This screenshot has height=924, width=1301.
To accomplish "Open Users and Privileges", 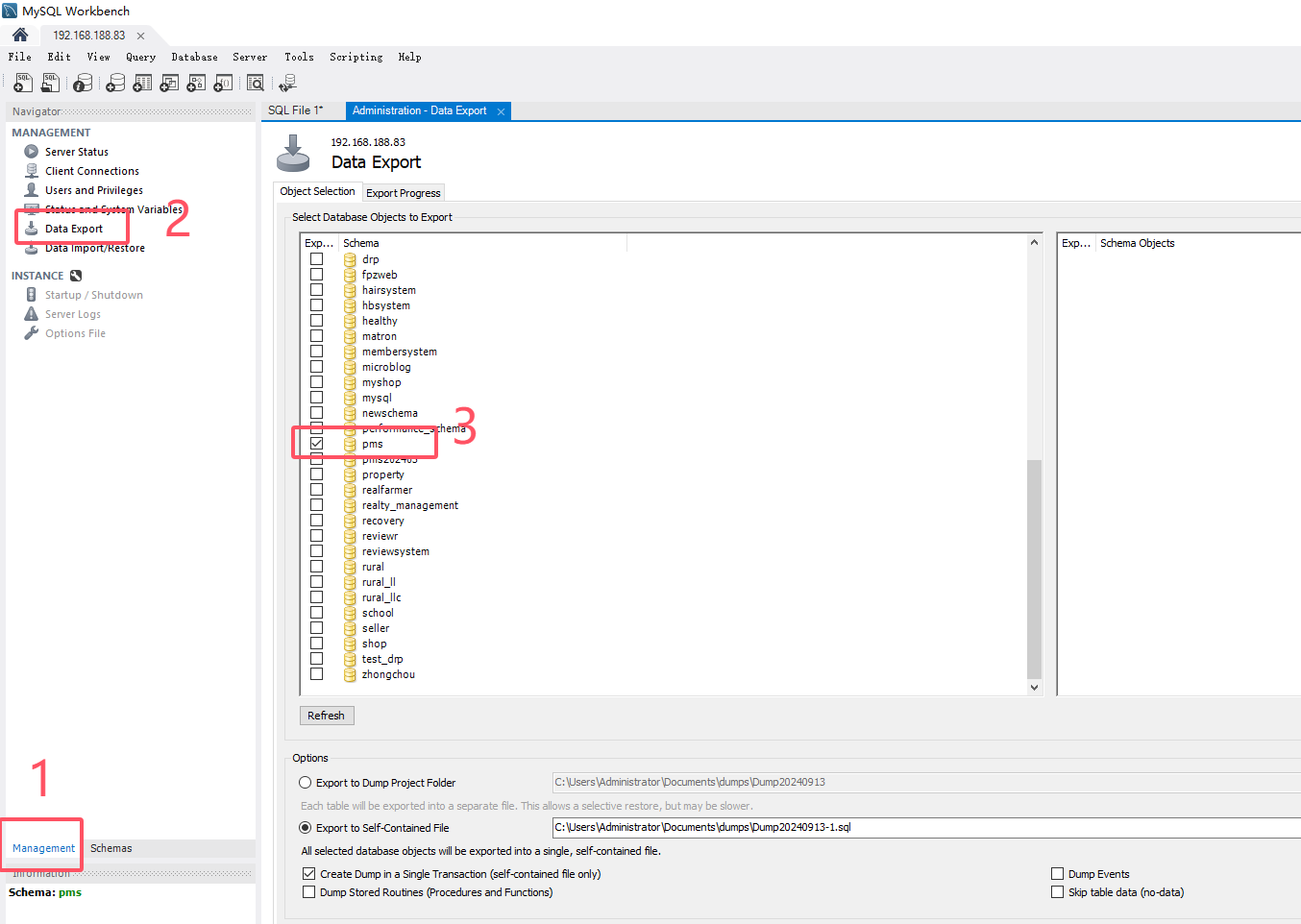I will (94, 190).
